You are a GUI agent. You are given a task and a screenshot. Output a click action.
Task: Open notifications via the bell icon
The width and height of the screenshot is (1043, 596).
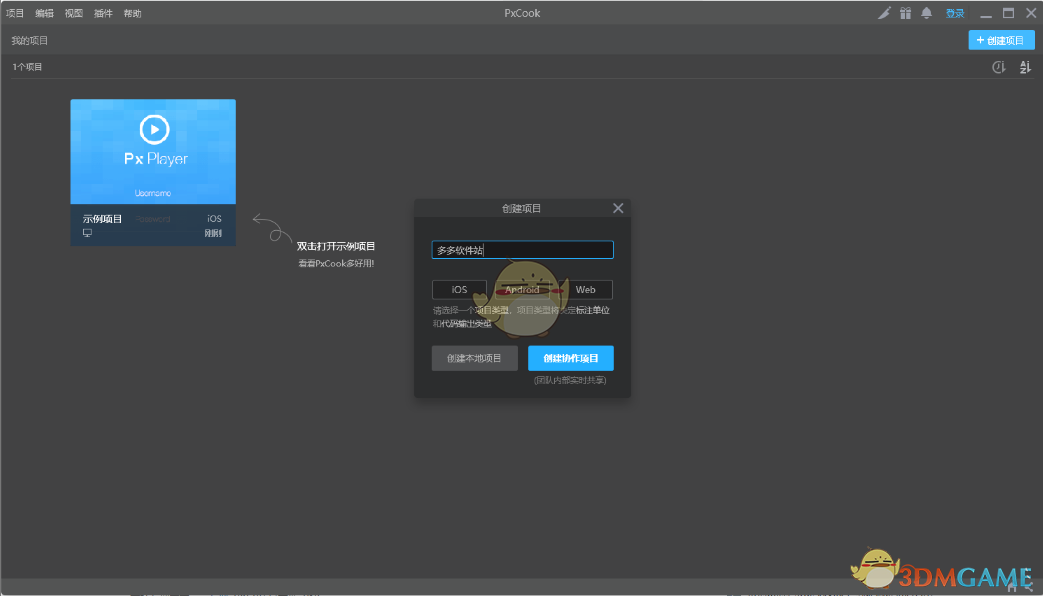click(926, 13)
